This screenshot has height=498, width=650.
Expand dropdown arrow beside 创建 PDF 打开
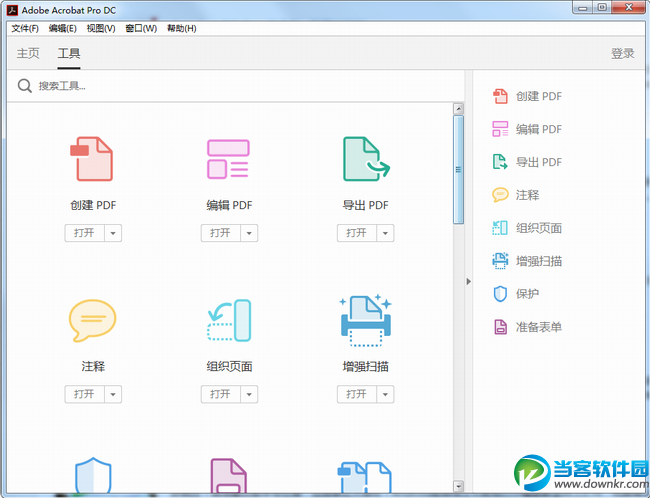coord(113,233)
